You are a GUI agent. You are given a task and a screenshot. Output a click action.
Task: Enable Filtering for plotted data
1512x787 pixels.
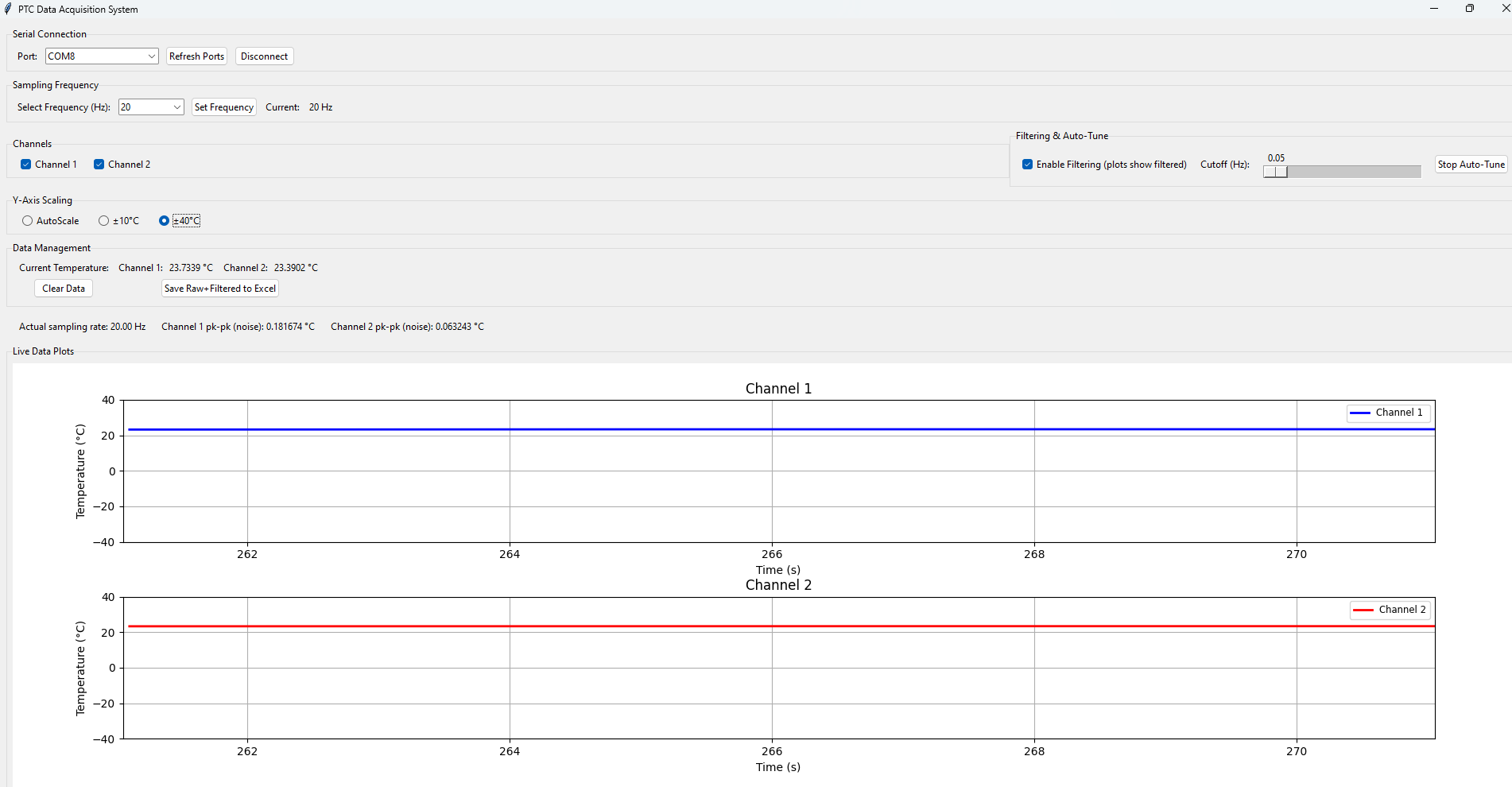pyautogui.click(x=1027, y=164)
